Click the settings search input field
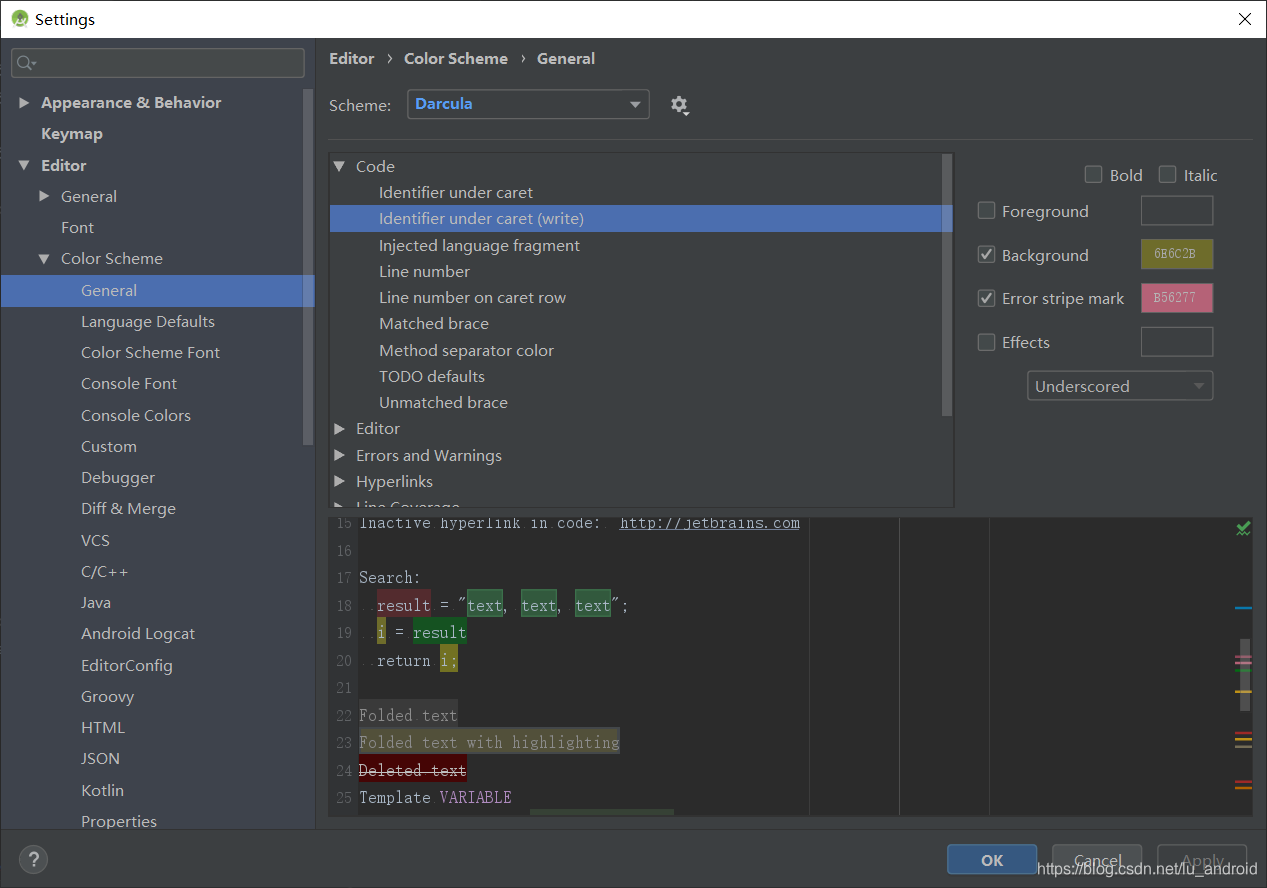The width and height of the screenshot is (1267, 888). [158, 63]
